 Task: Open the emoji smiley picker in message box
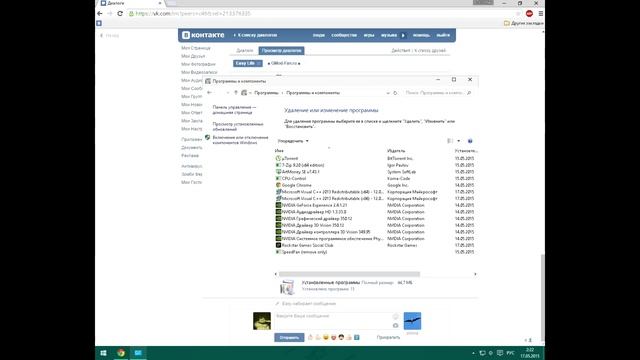tap(396, 316)
